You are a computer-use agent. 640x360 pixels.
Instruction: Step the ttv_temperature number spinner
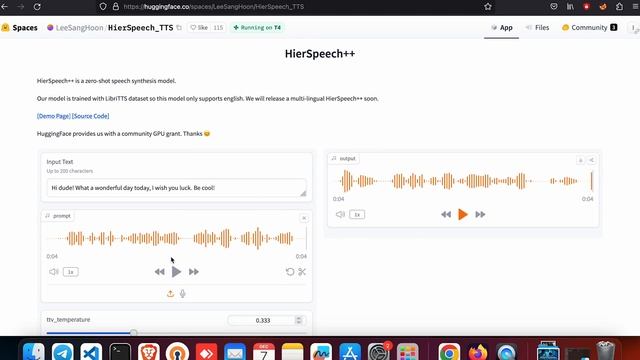299,320
